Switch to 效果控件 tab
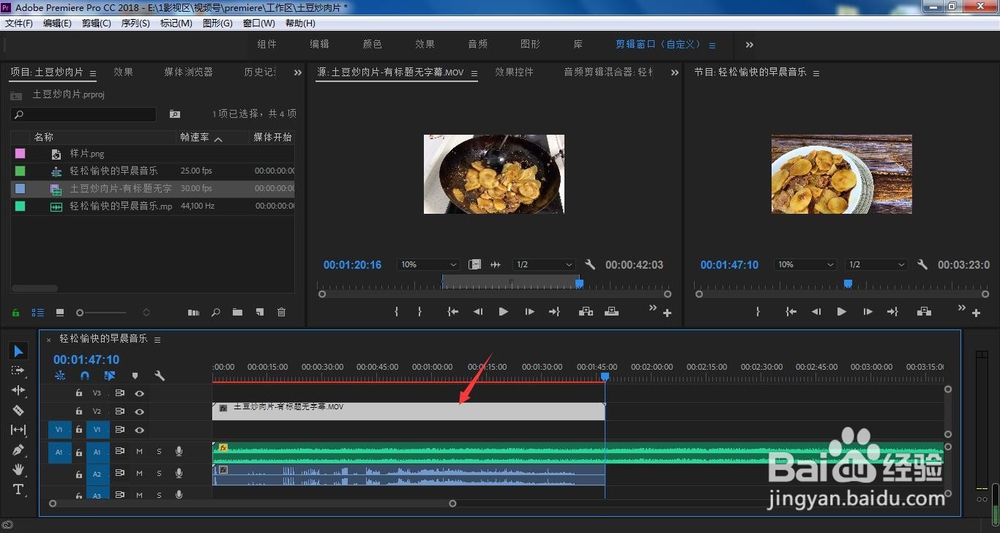Viewport: 1000px width, 533px height. [x=514, y=72]
